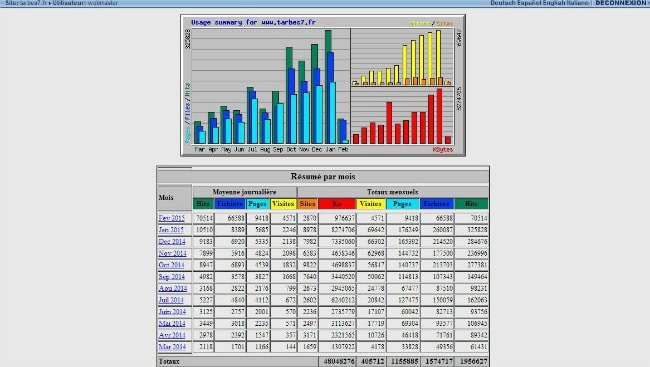Open the Mai 2014 monthly report link
The image size is (650, 367).
click(x=172, y=323)
